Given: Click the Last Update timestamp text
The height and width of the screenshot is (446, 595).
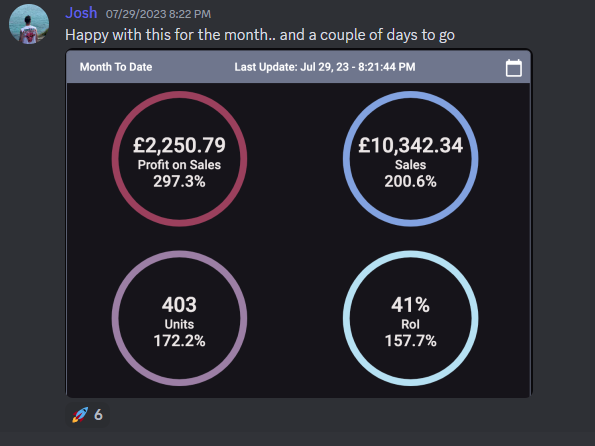Looking at the screenshot, I should point(325,67).
